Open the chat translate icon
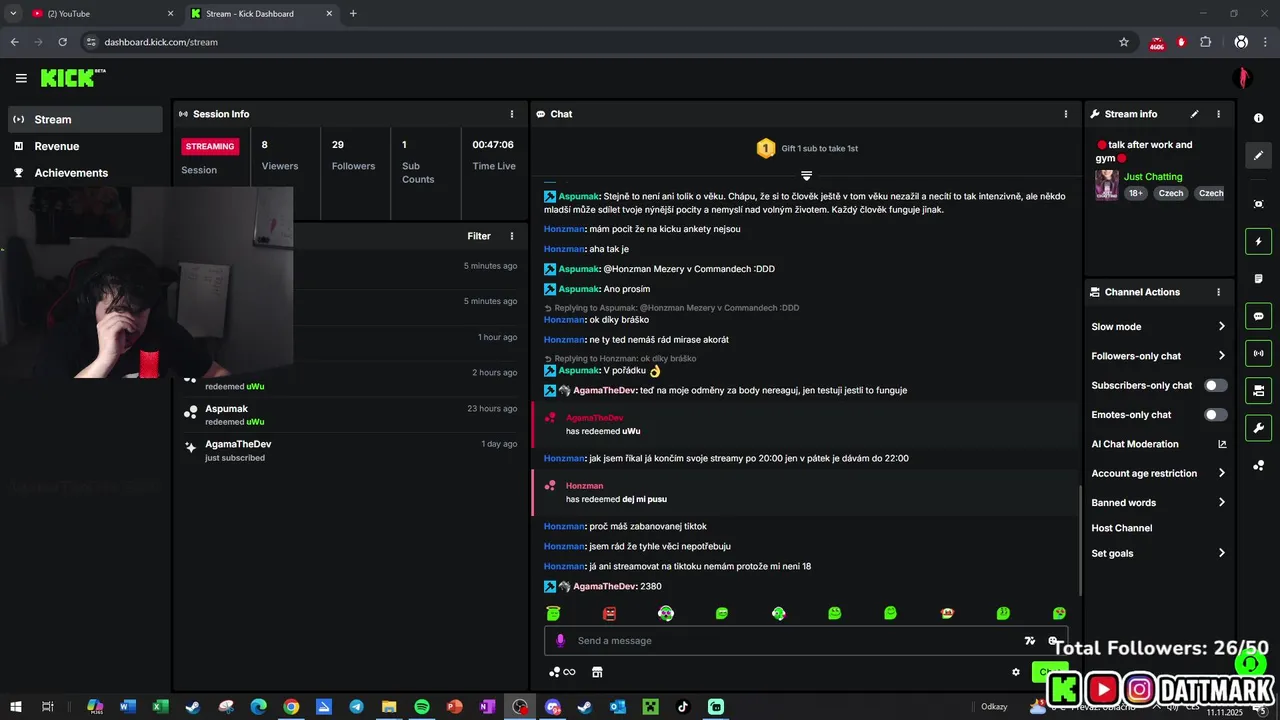The height and width of the screenshot is (720, 1280). (x=1029, y=641)
